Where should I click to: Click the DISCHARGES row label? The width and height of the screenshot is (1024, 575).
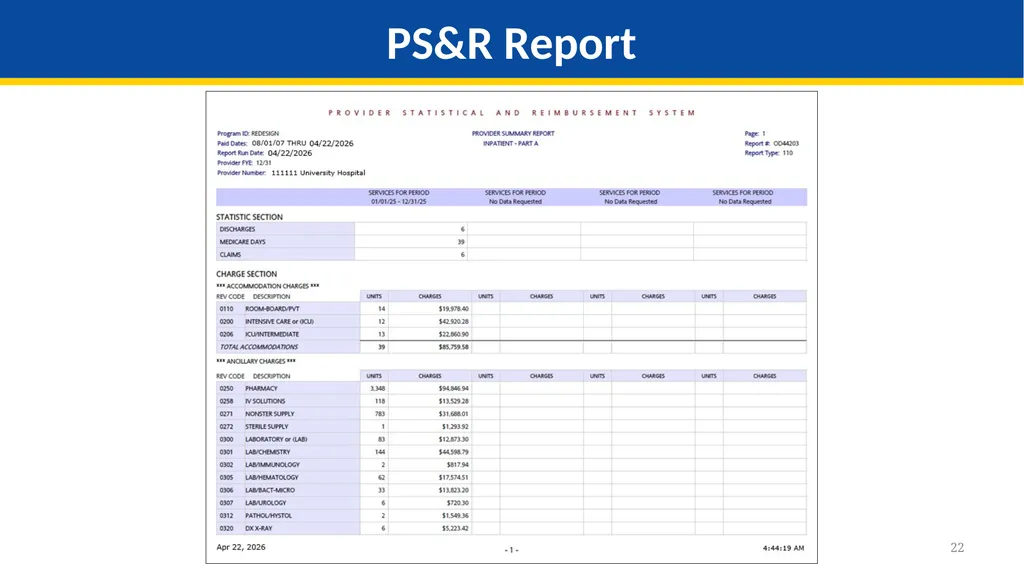pyautogui.click(x=238, y=229)
